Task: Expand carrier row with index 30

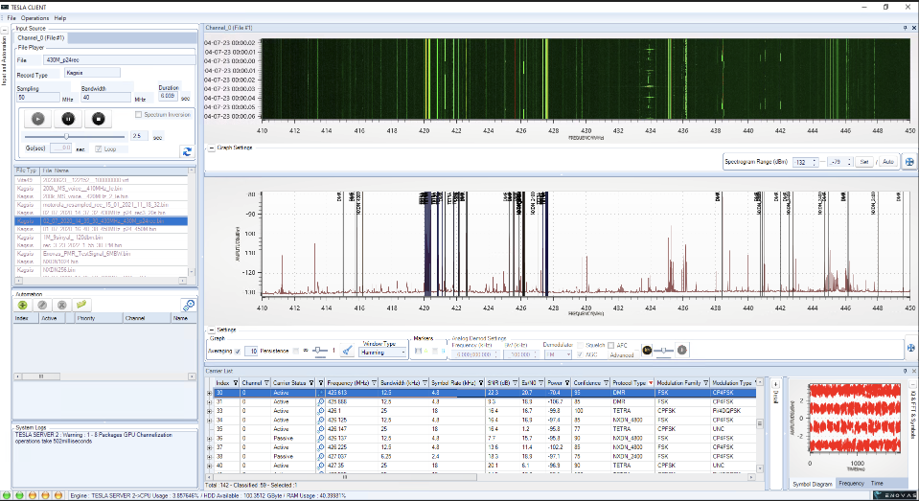Action: [x=209, y=394]
